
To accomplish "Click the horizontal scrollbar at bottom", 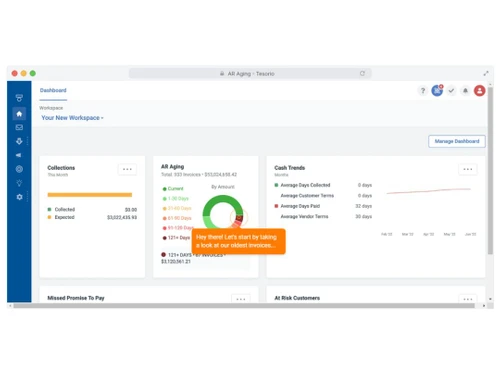I will tap(244, 306).
